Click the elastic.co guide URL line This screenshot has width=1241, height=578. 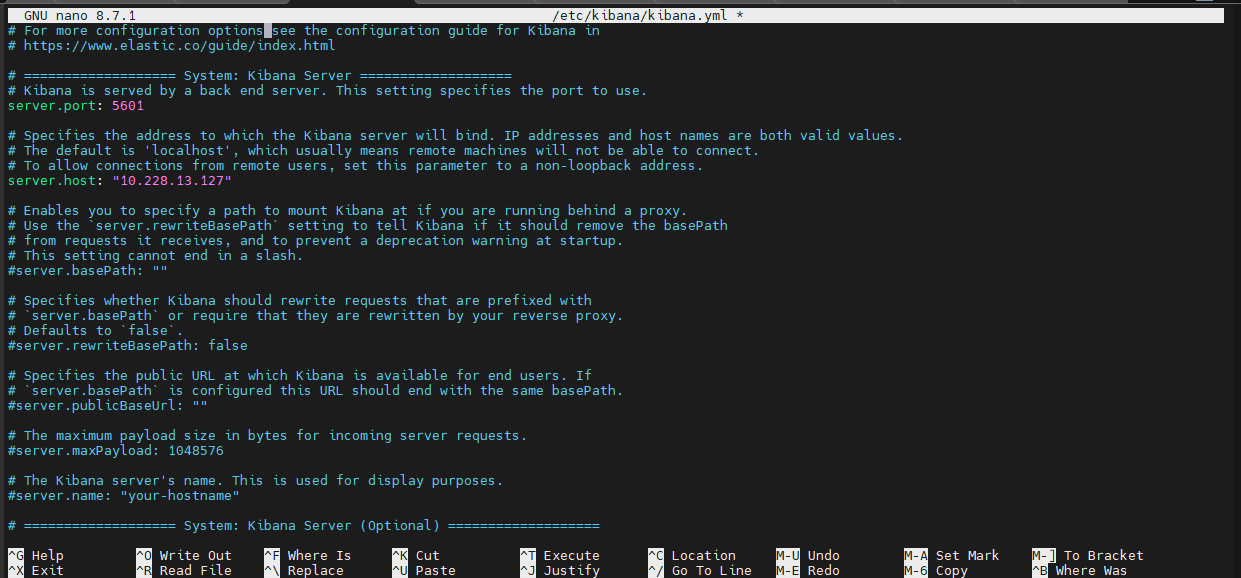[x=172, y=46]
